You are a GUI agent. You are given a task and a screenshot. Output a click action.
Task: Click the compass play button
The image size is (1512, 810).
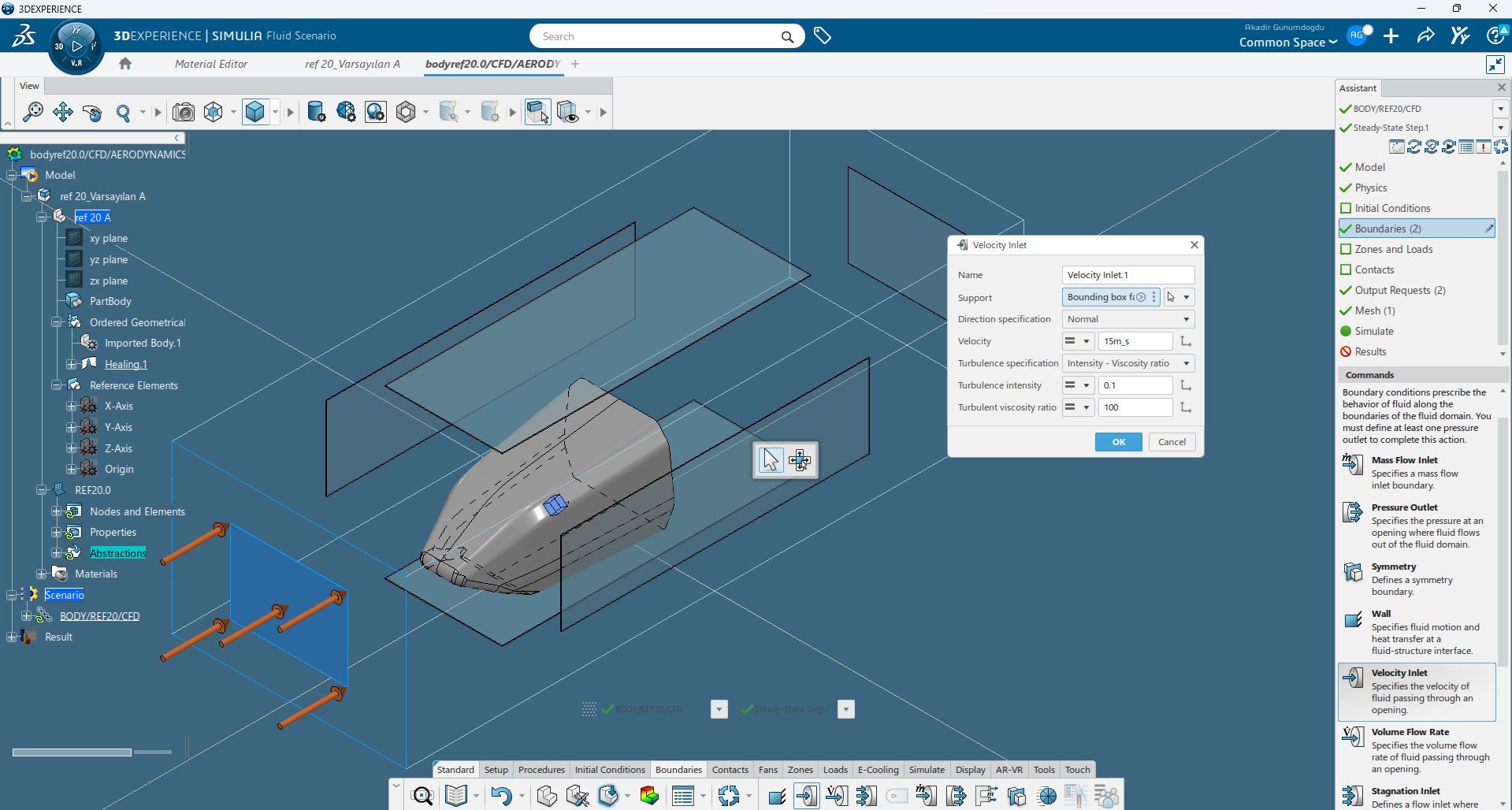point(76,46)
